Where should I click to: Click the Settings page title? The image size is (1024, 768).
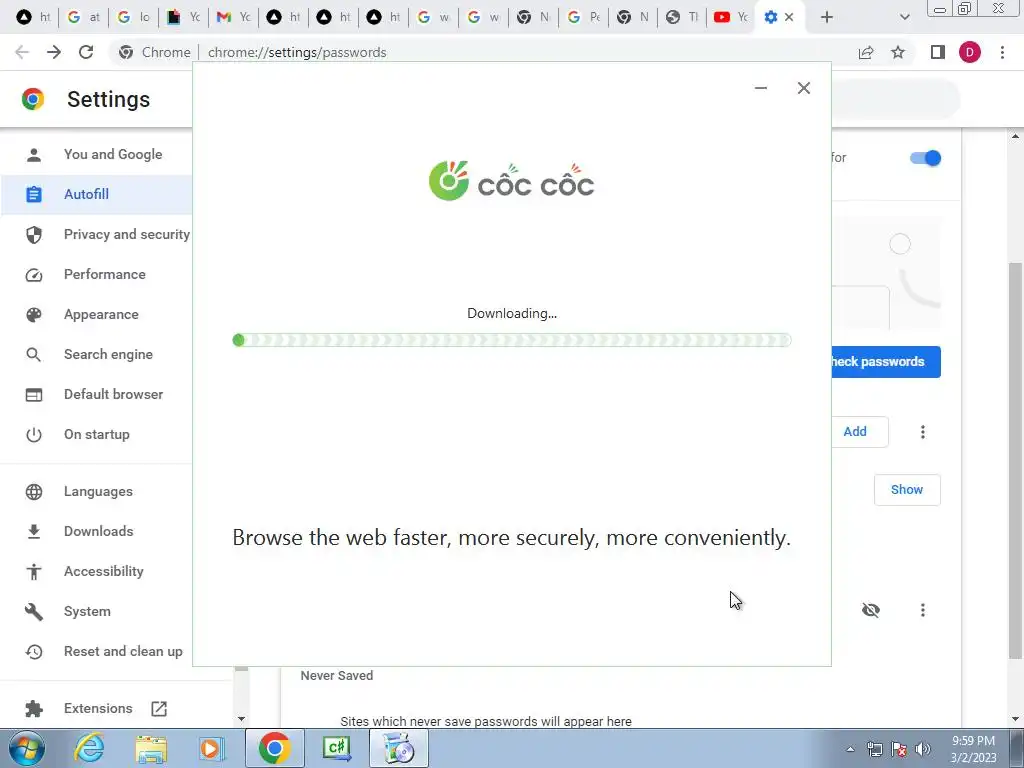coord(108,99)
